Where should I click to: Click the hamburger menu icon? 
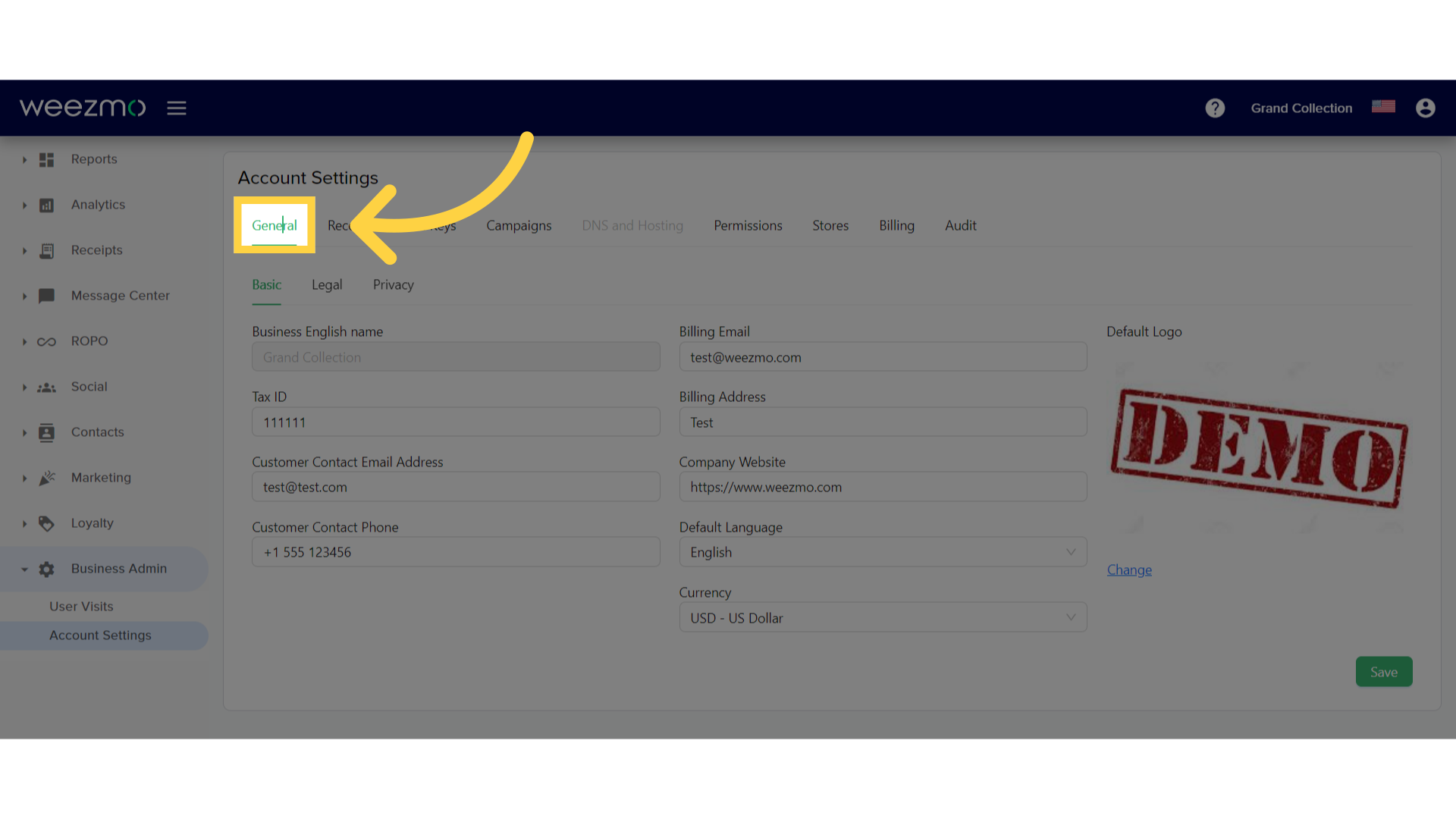[x=176, y=107]
